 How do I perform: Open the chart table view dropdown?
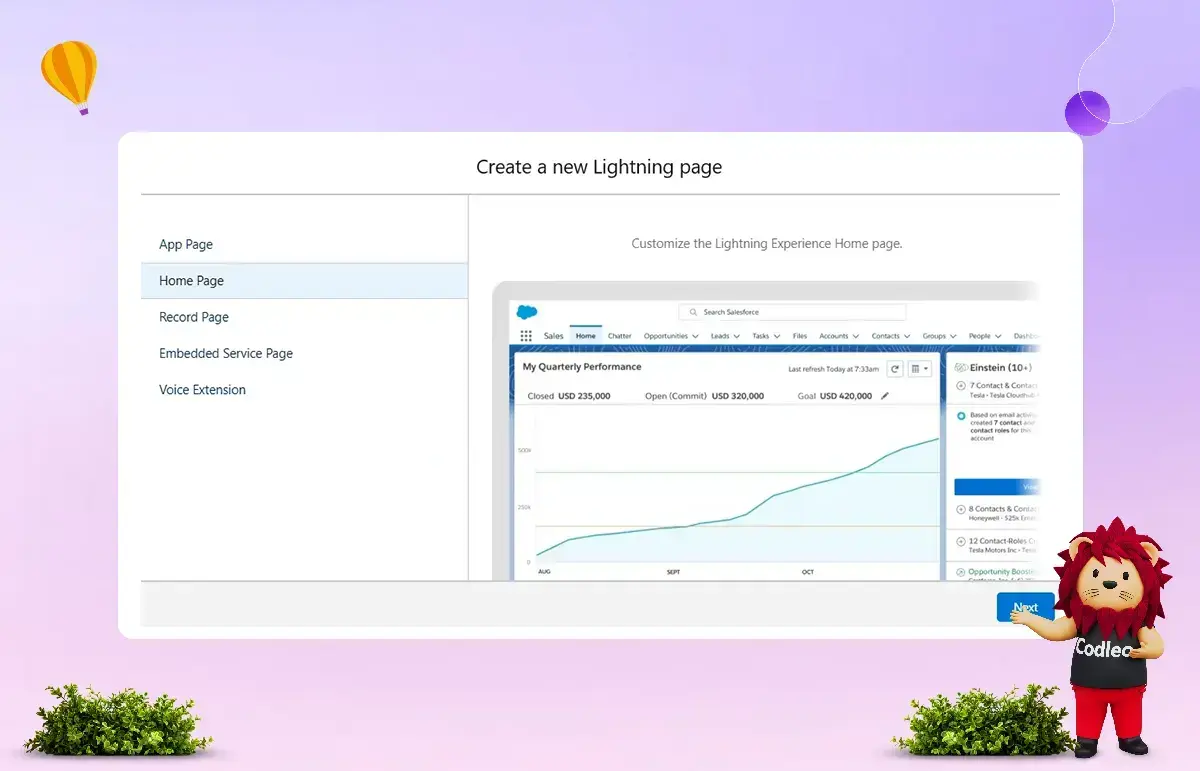coord(920,369)
